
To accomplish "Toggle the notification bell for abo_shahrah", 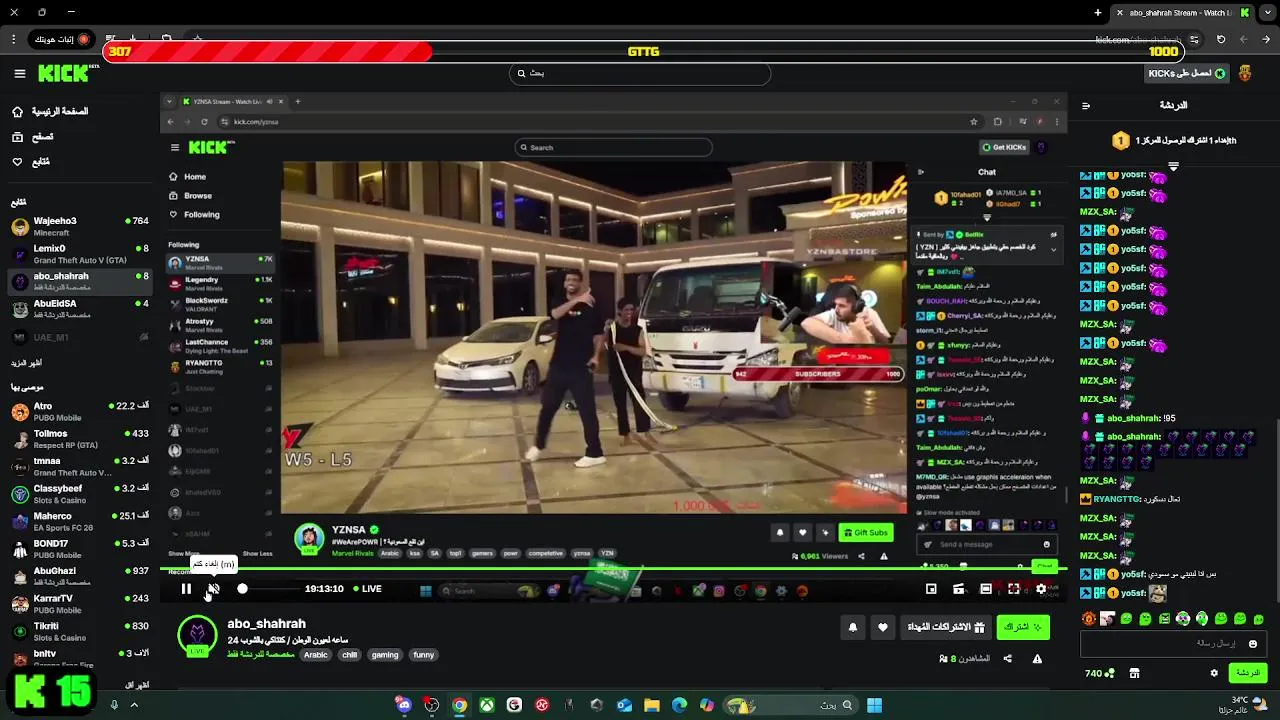I will coord(853,627).
